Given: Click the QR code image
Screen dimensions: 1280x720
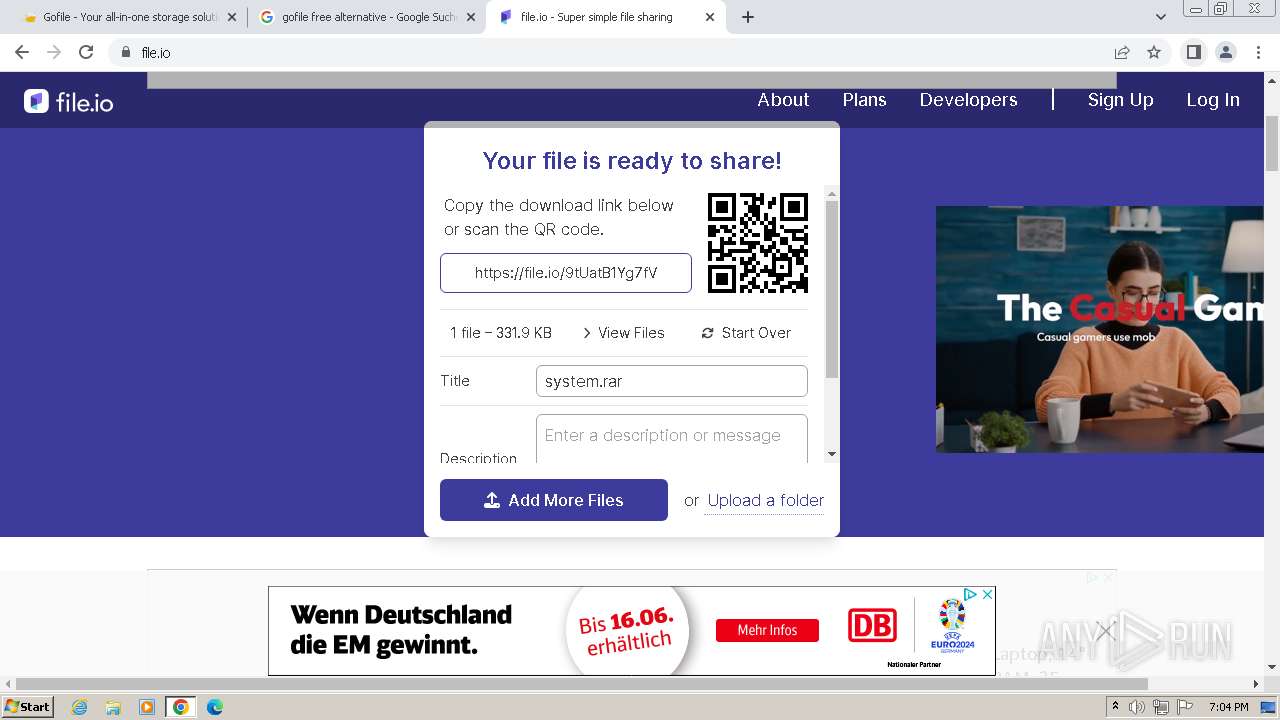Looking at the screenshot, I should (758, 243).
